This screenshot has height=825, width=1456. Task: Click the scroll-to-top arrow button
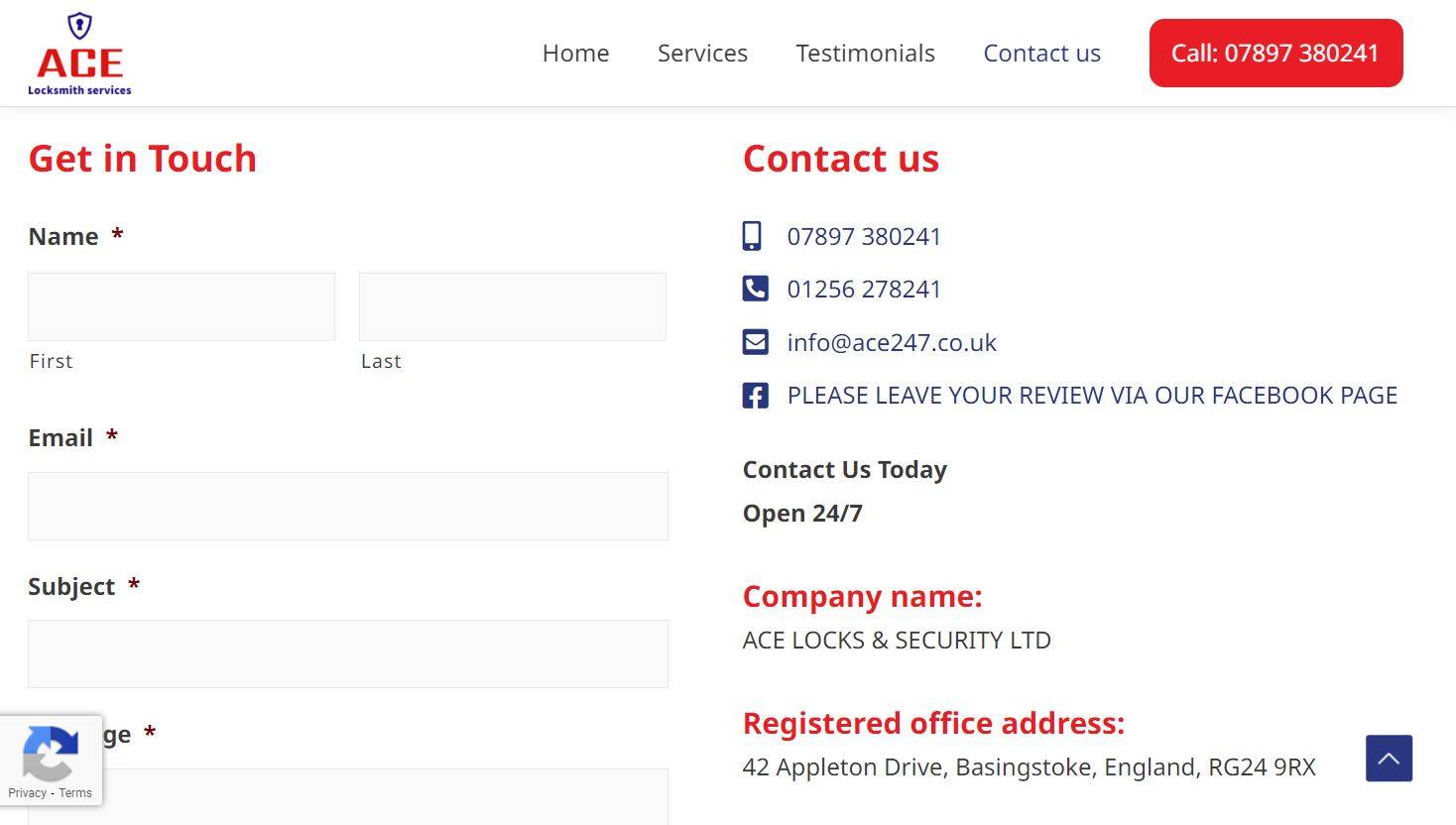pos(1389,759)
